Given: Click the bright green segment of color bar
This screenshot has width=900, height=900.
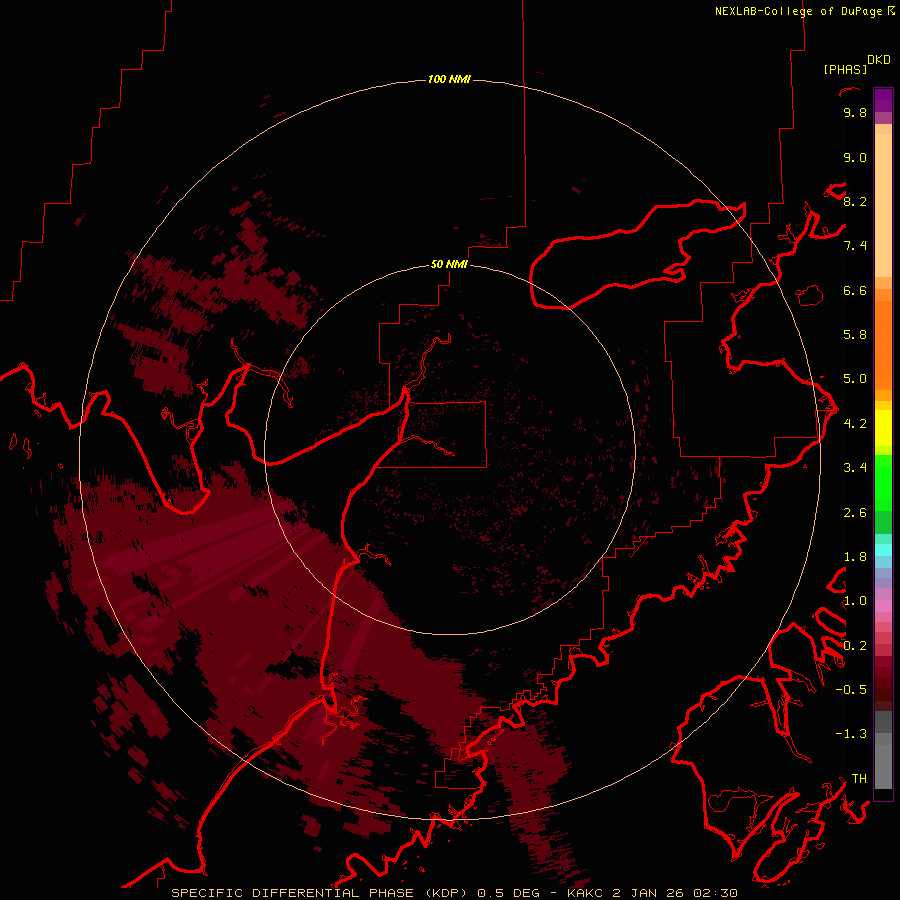Looking at the screenshot, I should click(883, 483).
